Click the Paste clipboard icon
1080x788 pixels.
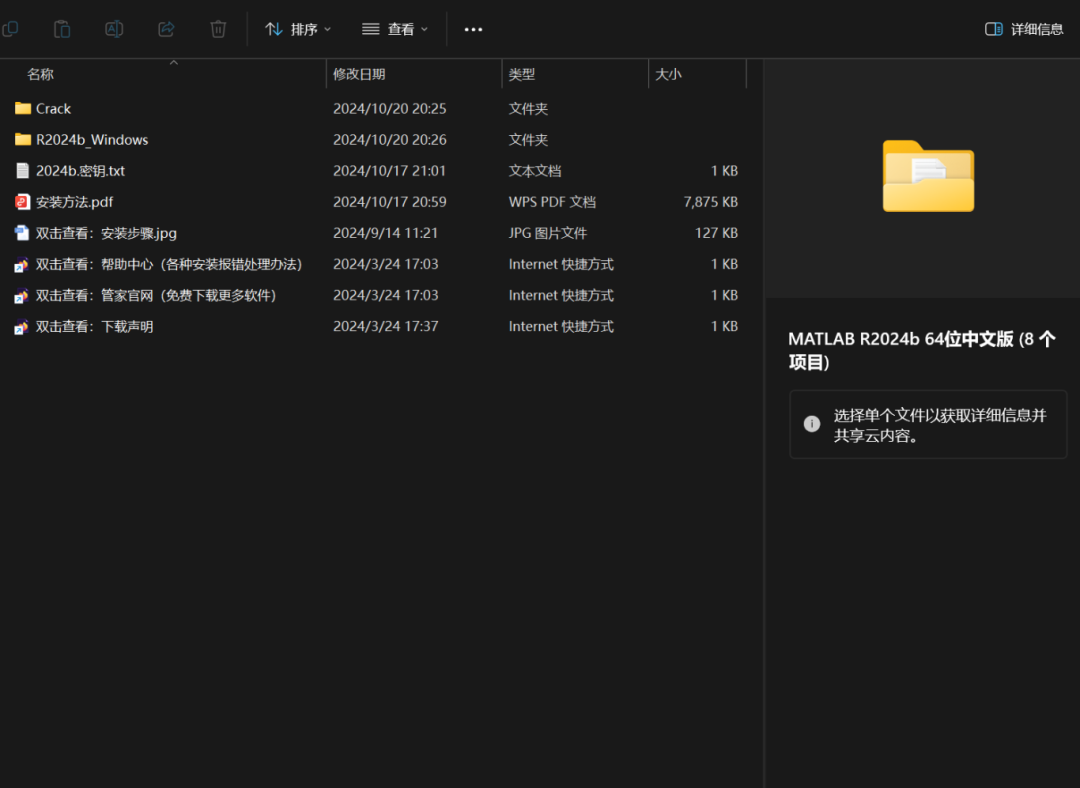[x=62, y=29]
